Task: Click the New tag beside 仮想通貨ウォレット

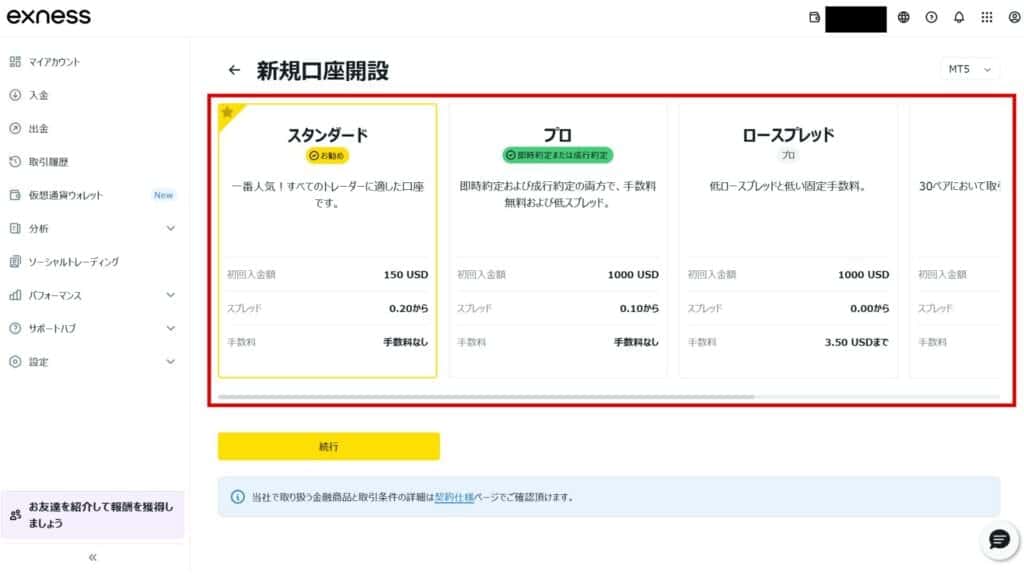Action: pyautogui.click(x=163, y=195)
